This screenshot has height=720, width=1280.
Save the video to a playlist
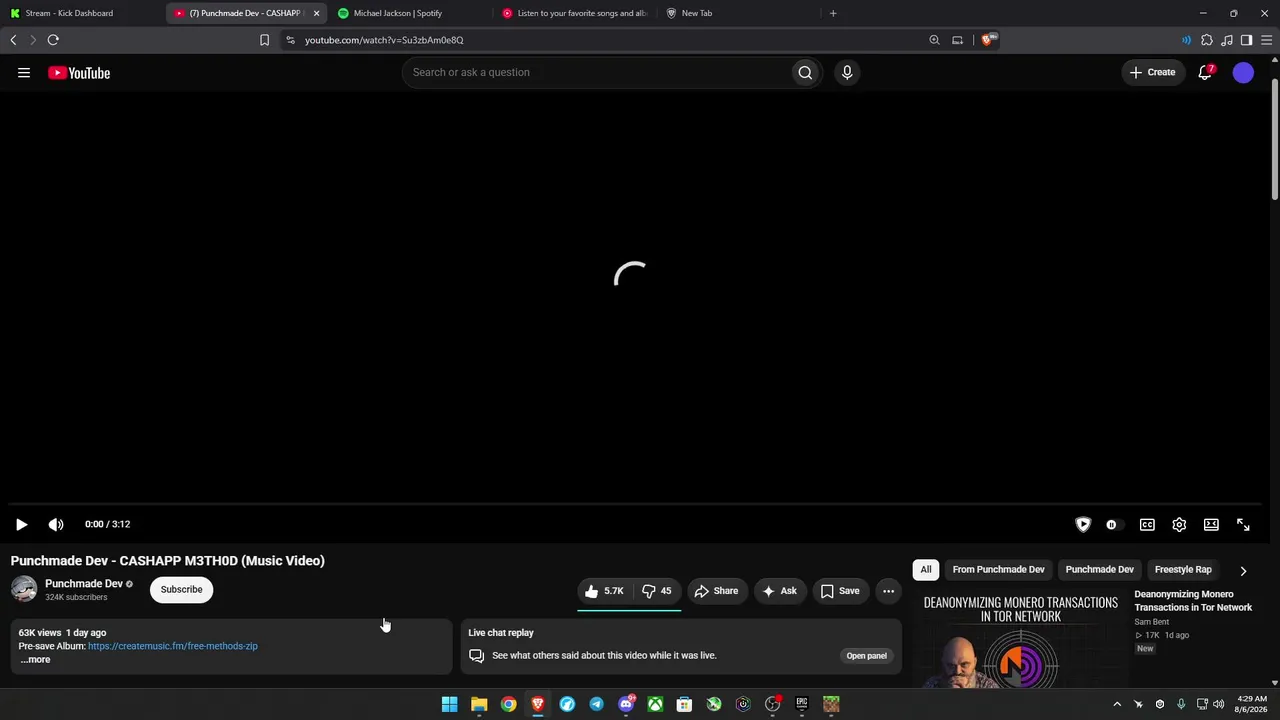tap(841, 591)
